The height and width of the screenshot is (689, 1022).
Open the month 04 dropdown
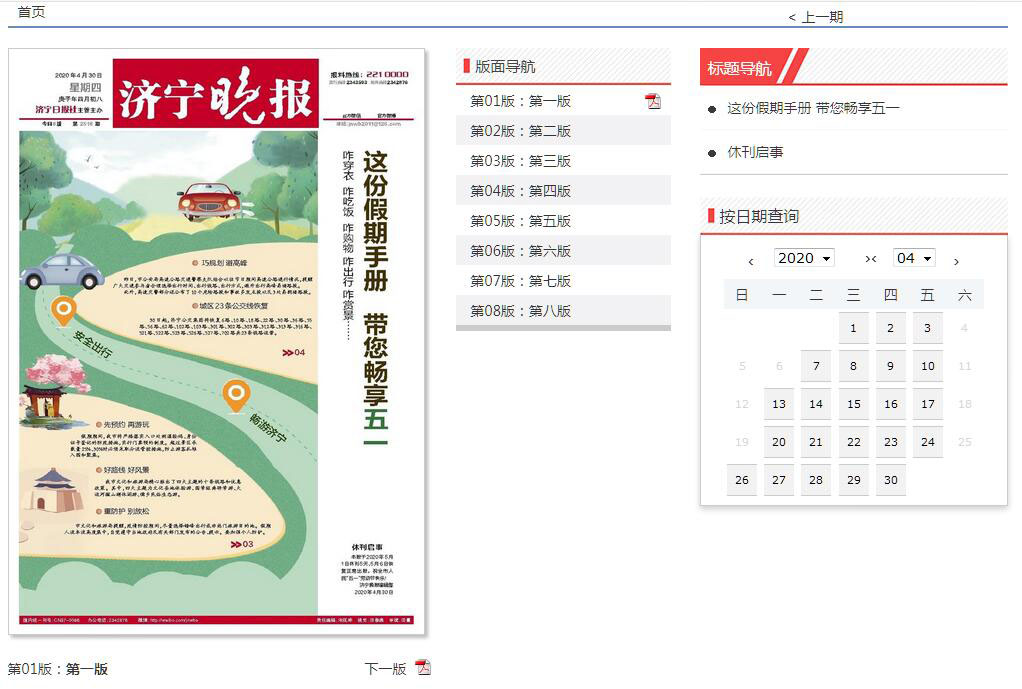[x=913, y=258]
